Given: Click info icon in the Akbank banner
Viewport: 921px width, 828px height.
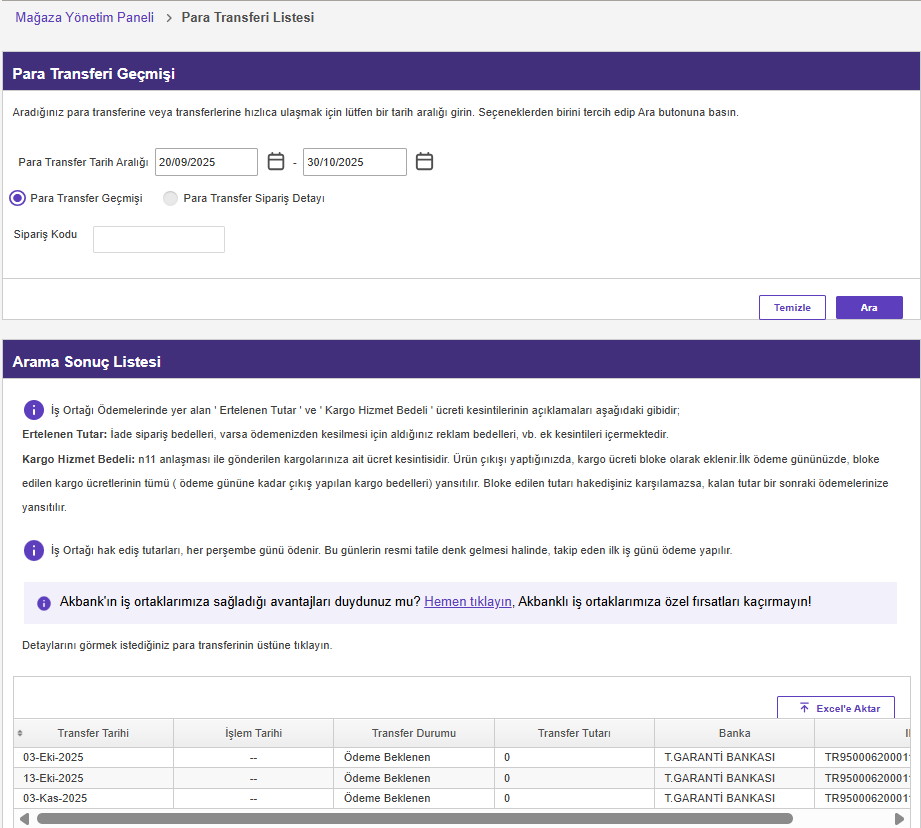Looking at the screenshot, I should click(x=44, y=603).
